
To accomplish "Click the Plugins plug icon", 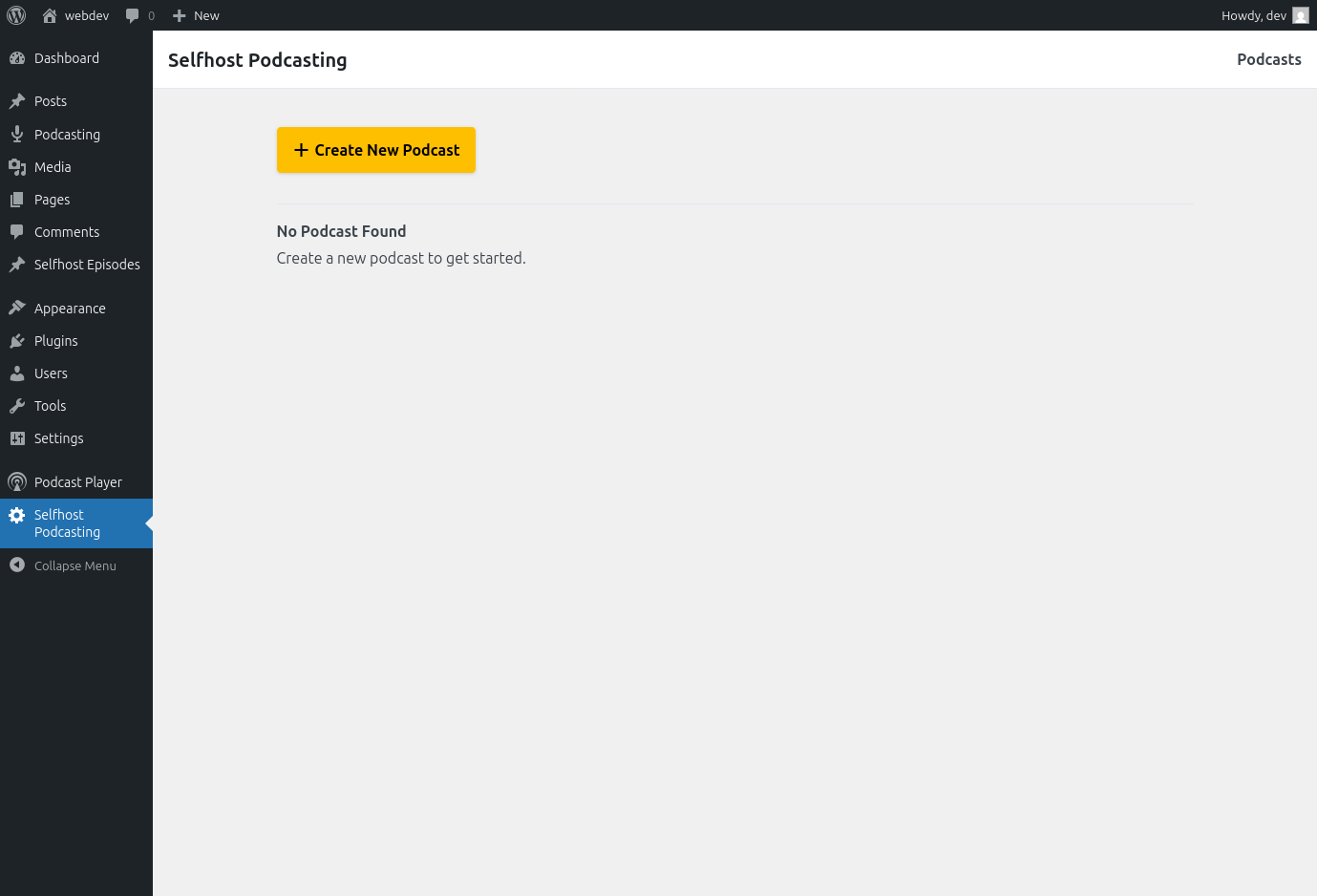I will (17, 341).
